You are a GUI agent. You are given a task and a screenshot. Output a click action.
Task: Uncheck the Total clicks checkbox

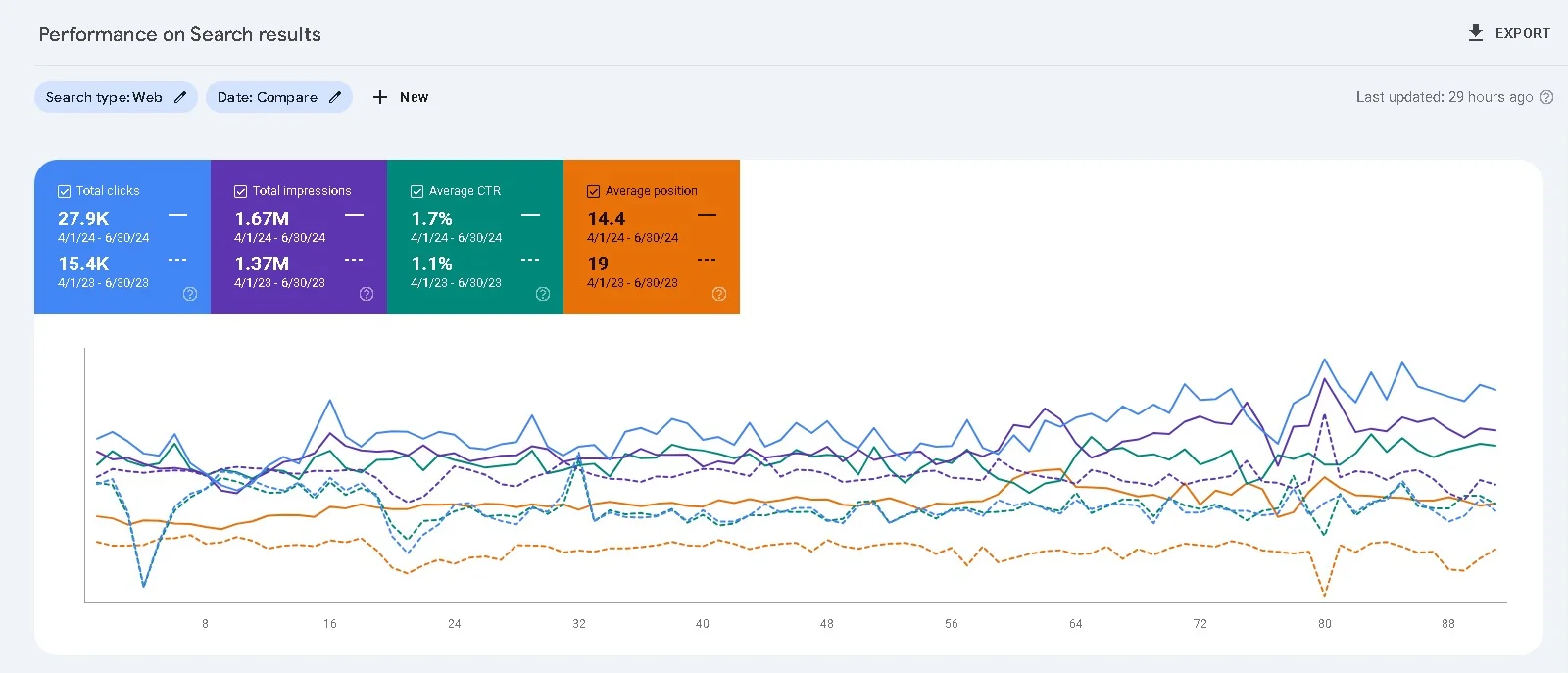coord(65,192)
